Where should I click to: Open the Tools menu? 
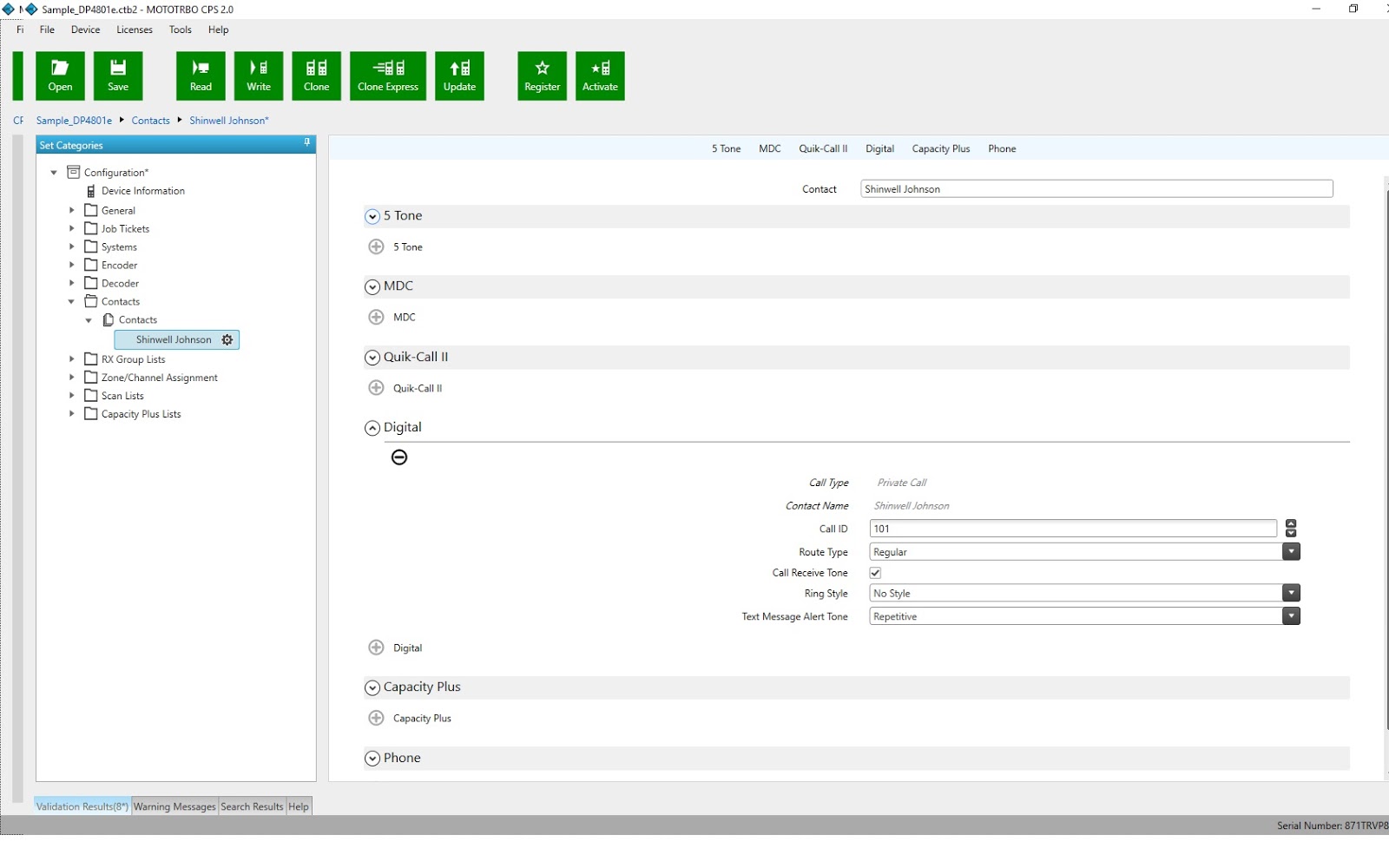181,30
